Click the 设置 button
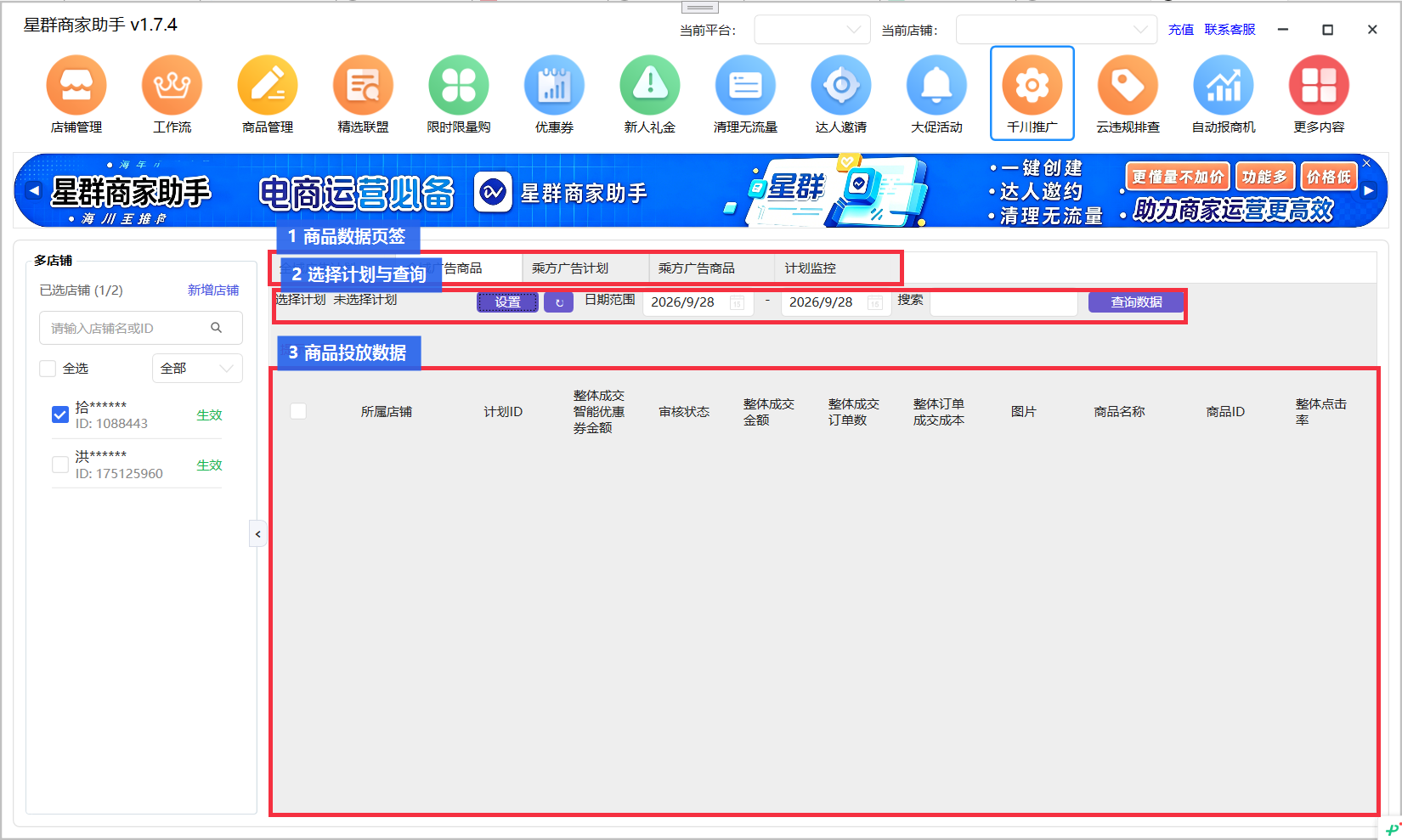Screen dimensions: 1402x840 [x=507, y=302]
